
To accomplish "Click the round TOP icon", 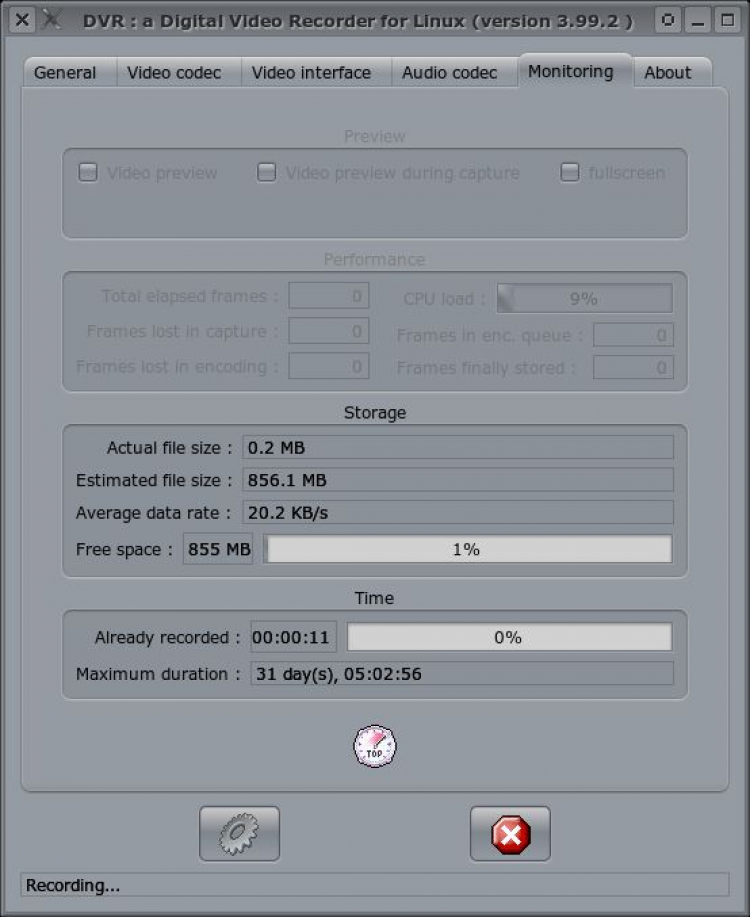I will [x=375, y=746].
